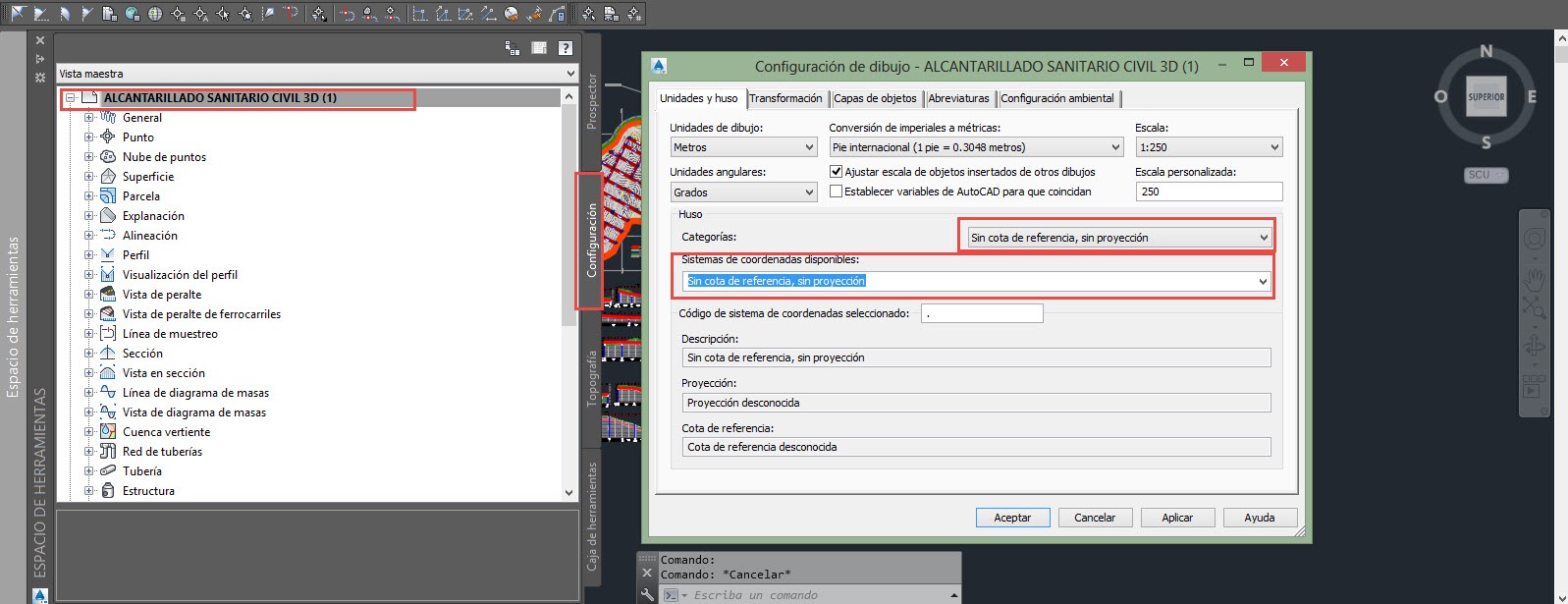Open the Categorías dropdown
Viewport: 1568px width, 604px height.
1119,238
